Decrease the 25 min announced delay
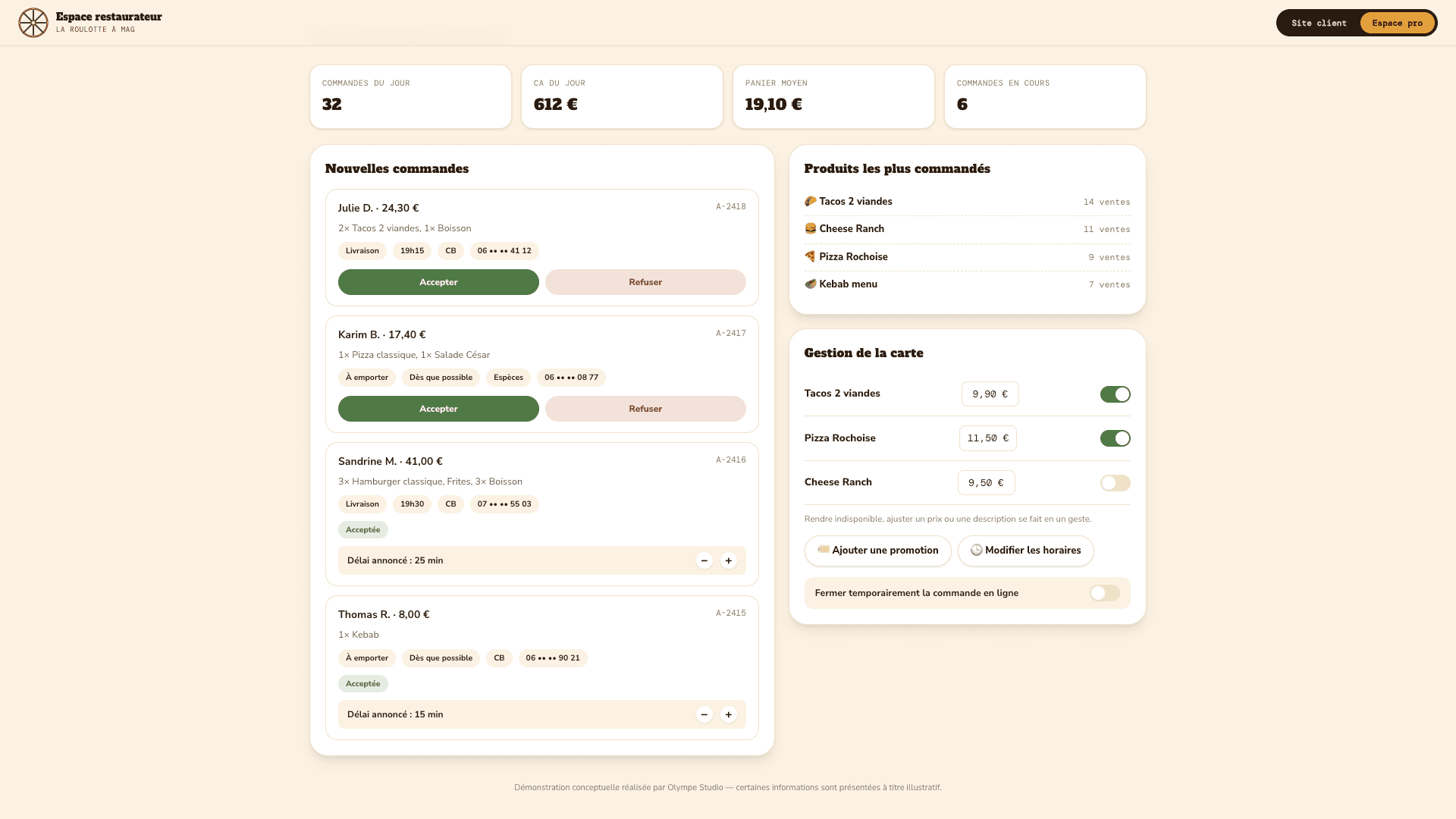 click(704, 560)
